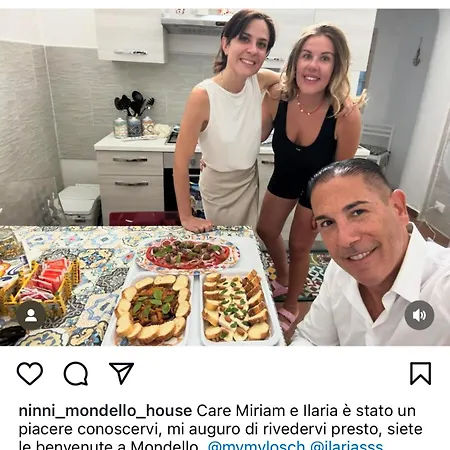The height and width of the screenshot is (450, 450).
Task: Open the @mymylosch mention
Action: pyautogui.click(x=256, y=445)
